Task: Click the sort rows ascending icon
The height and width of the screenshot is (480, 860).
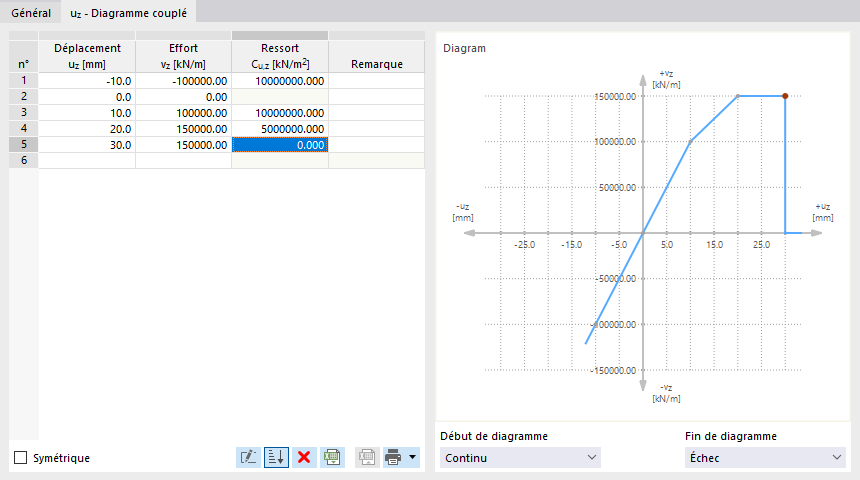Action: (276, 457)
